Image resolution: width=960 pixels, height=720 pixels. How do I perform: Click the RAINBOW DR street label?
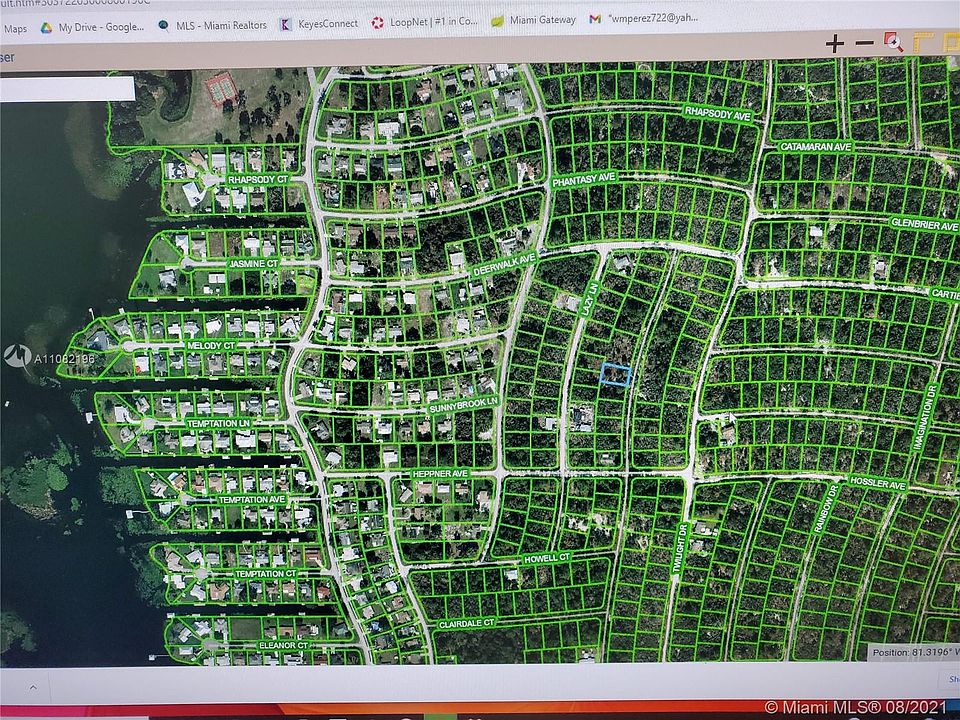[x=826, y=509]
